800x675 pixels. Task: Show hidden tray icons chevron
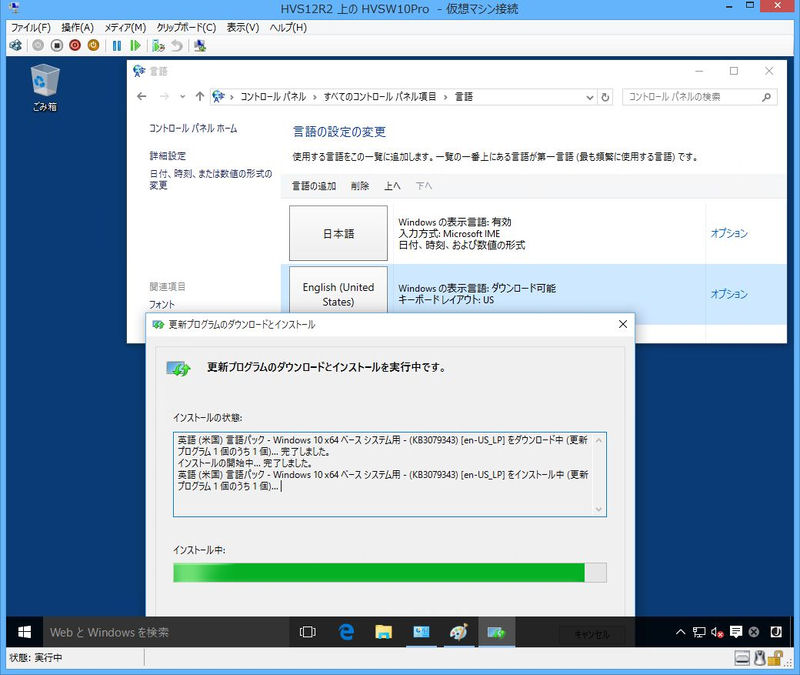pos(680,632)
